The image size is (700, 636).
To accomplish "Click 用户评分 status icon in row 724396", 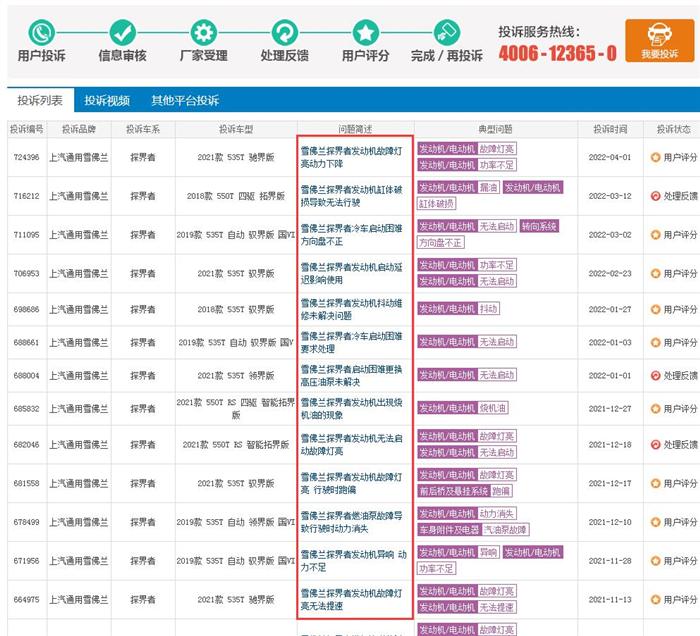I will click(655, 157).
